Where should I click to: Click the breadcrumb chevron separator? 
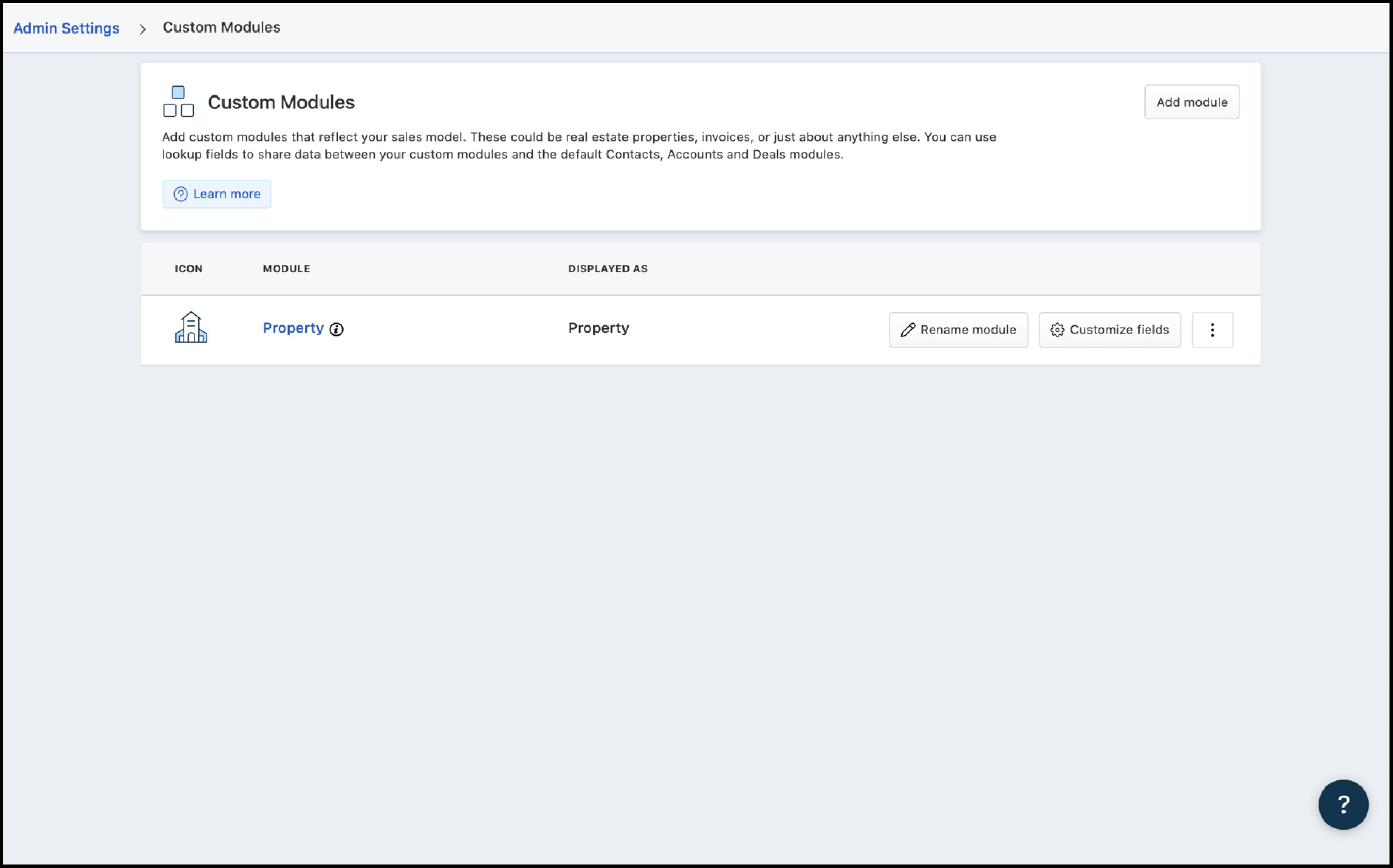pyautogui.click(x=142, y=29)
